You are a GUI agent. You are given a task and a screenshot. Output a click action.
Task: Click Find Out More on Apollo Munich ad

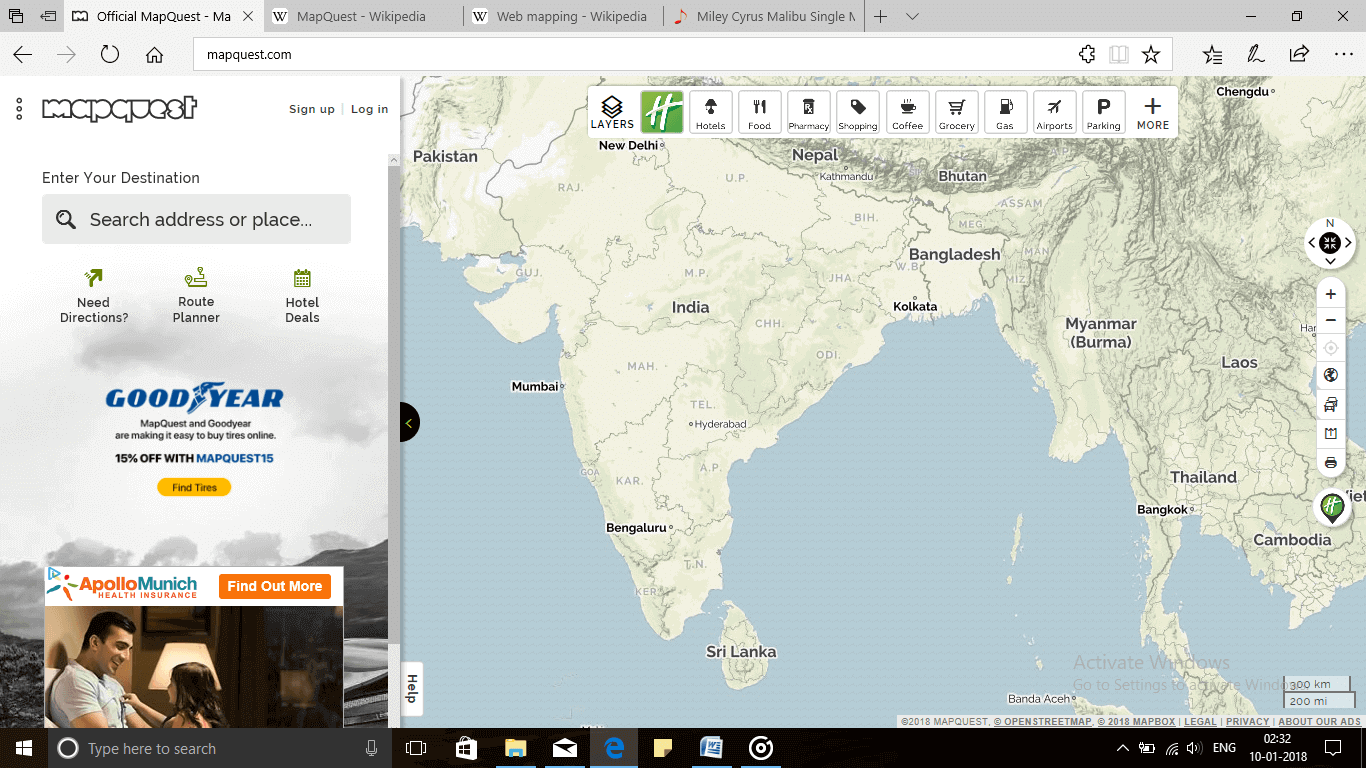point(275,586)
